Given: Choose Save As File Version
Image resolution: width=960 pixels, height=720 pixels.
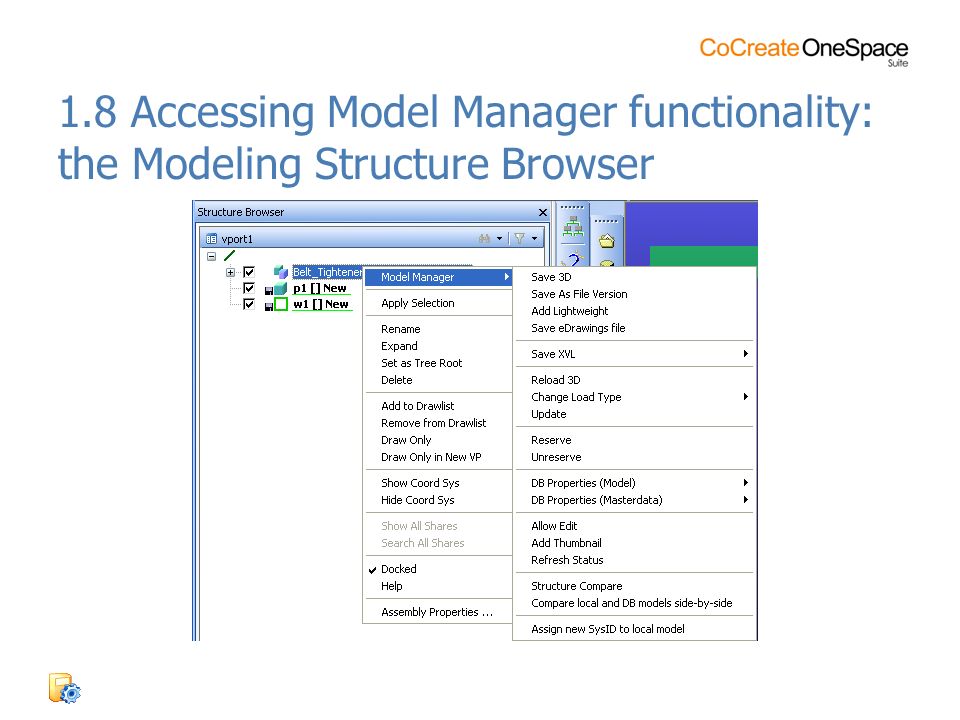Looking at the screenshot, I should [634, 294].
